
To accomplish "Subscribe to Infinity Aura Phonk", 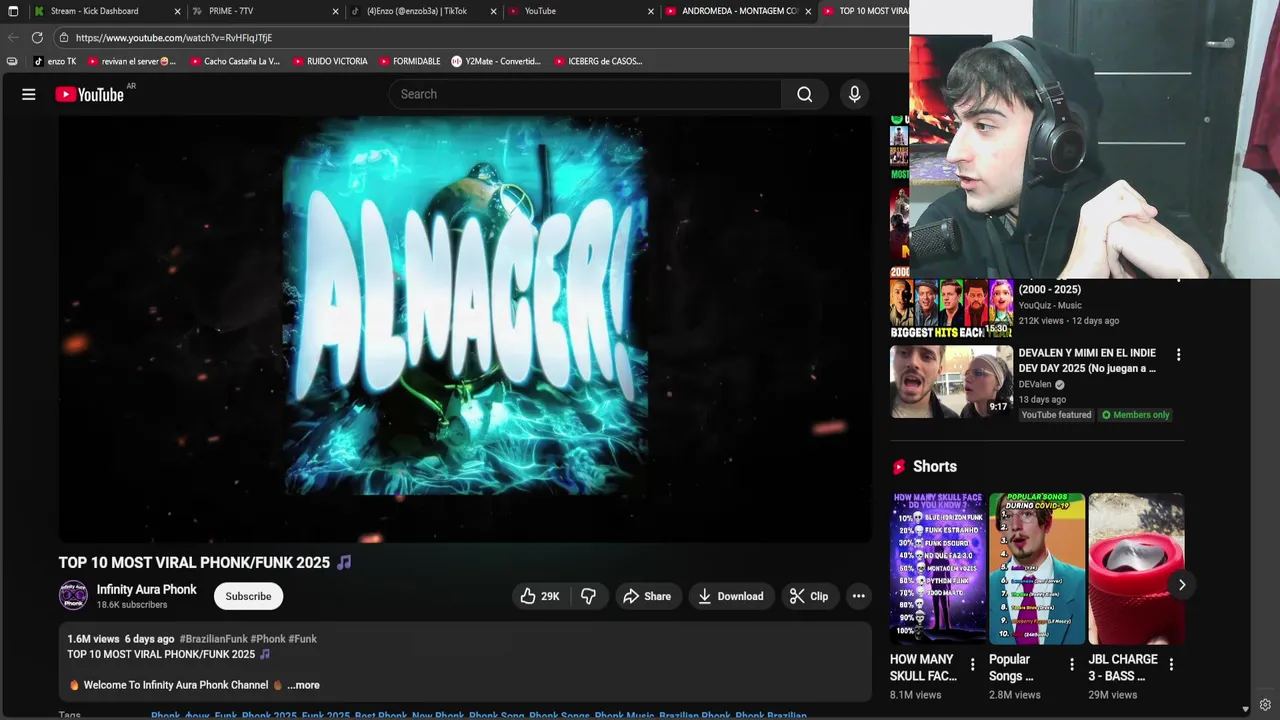I will pos(248,596).
